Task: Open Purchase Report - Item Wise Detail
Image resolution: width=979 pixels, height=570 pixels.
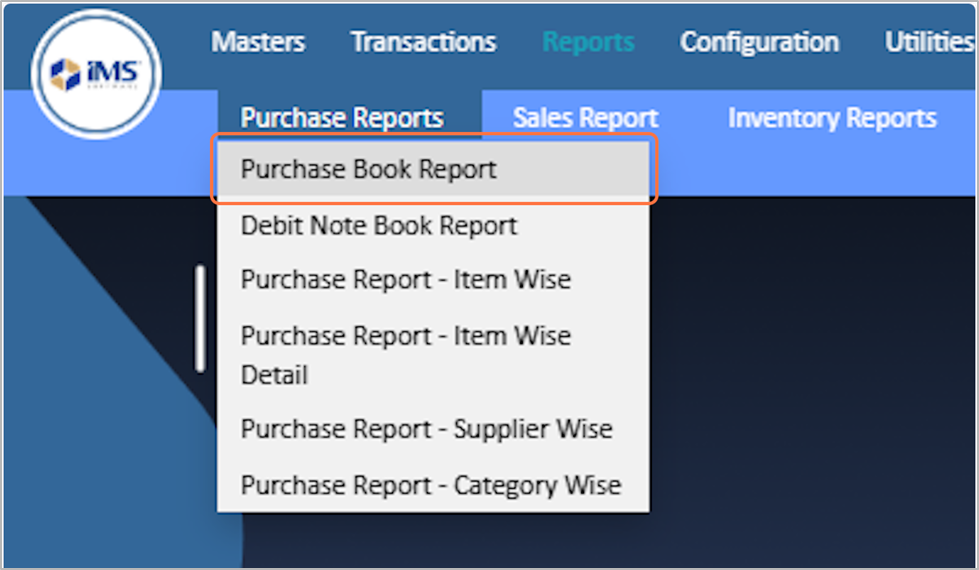Action: [405, 354]
